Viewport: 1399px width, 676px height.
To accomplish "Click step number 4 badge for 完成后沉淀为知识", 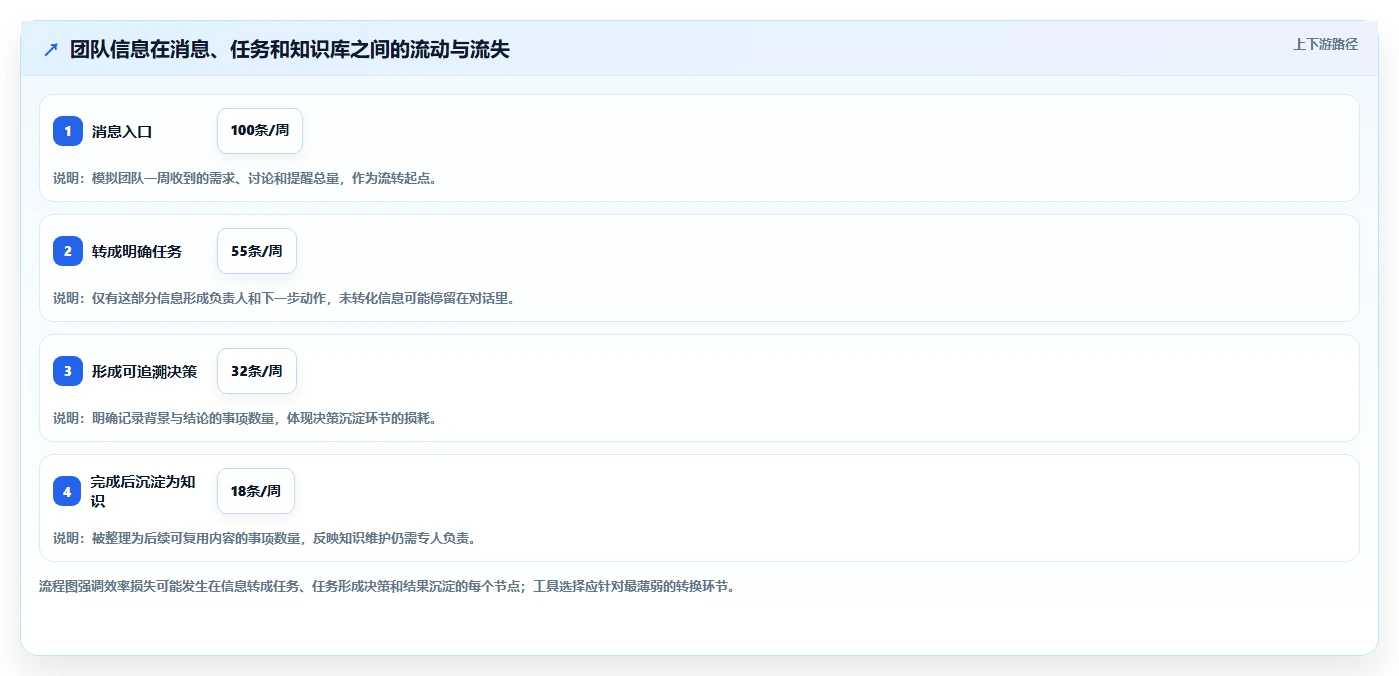I will point(68,491).
